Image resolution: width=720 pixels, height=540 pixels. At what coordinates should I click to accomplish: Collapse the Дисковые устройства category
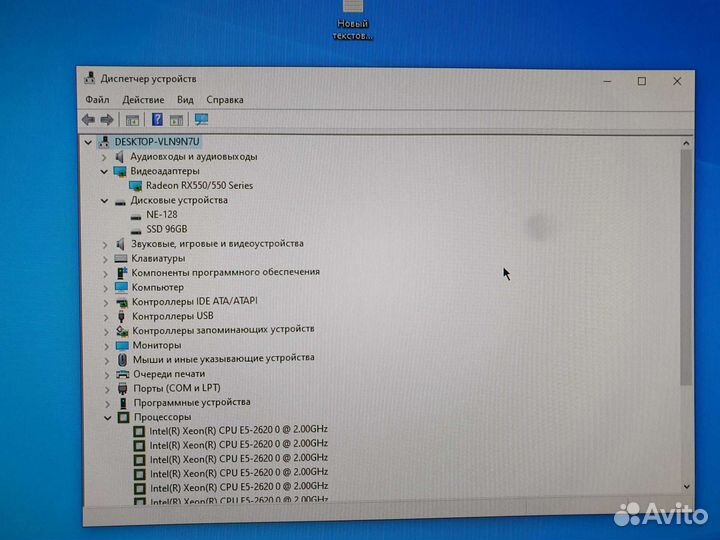tap(104, 200)
